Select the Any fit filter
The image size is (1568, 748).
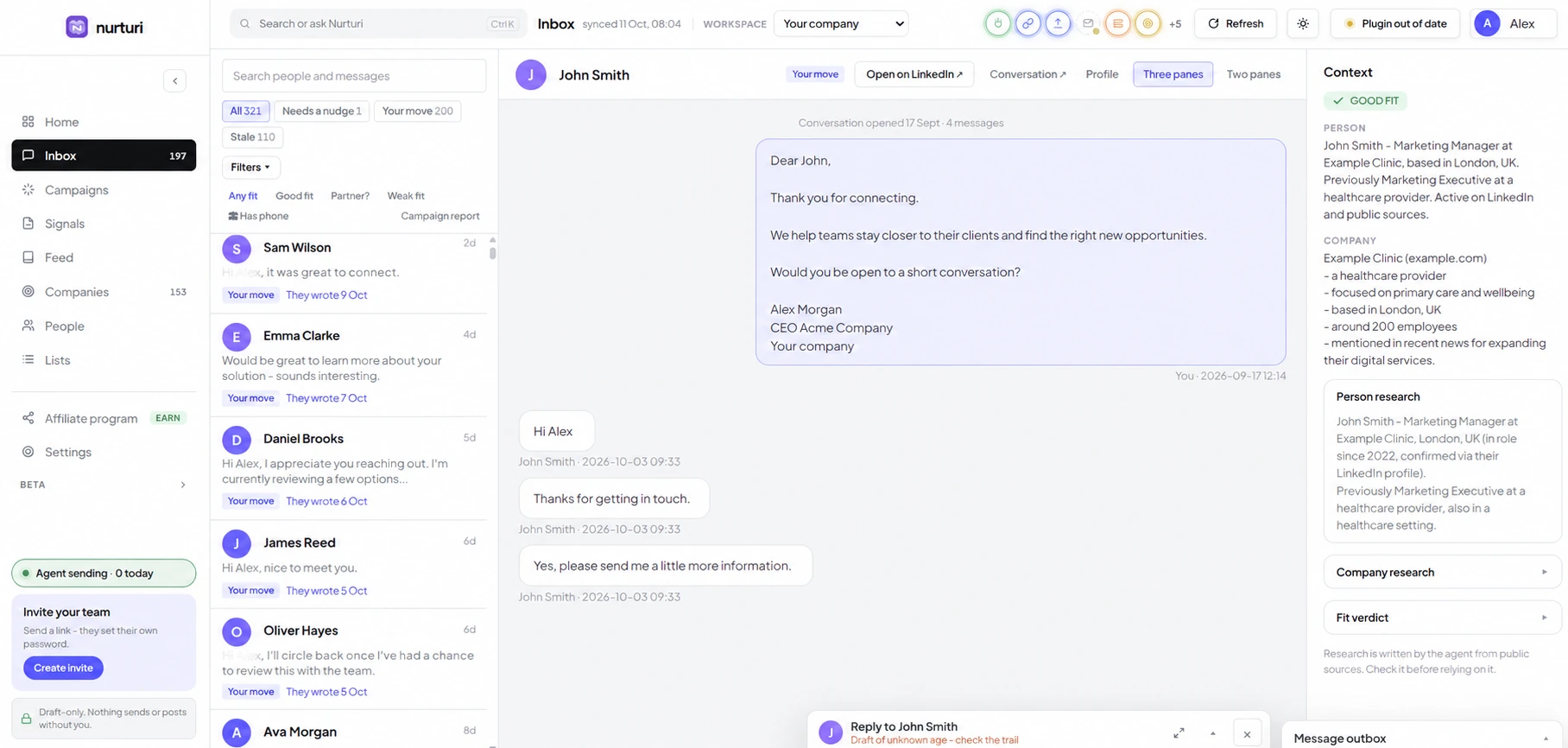click(x=243, y=196)
